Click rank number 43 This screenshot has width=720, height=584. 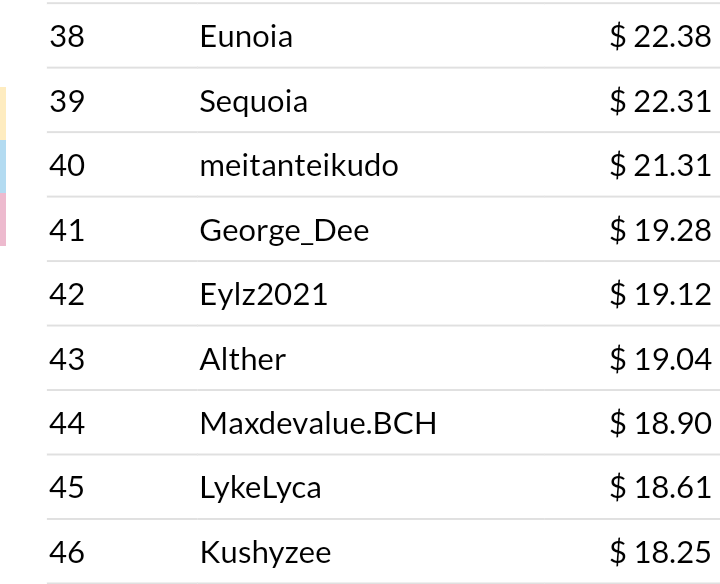[67, 359]
